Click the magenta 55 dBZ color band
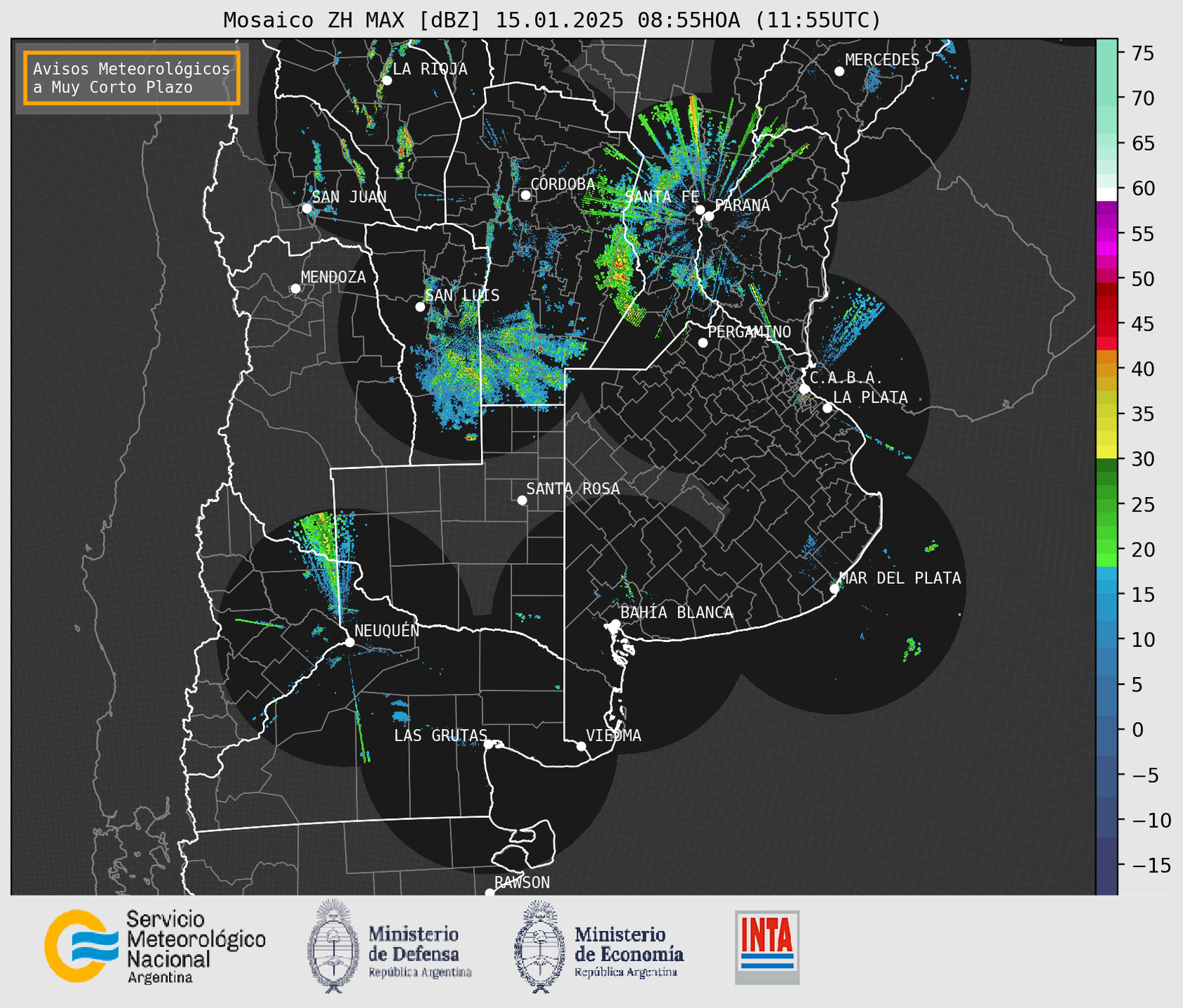This screenshot has height=1008, width=1183. 1107,233
